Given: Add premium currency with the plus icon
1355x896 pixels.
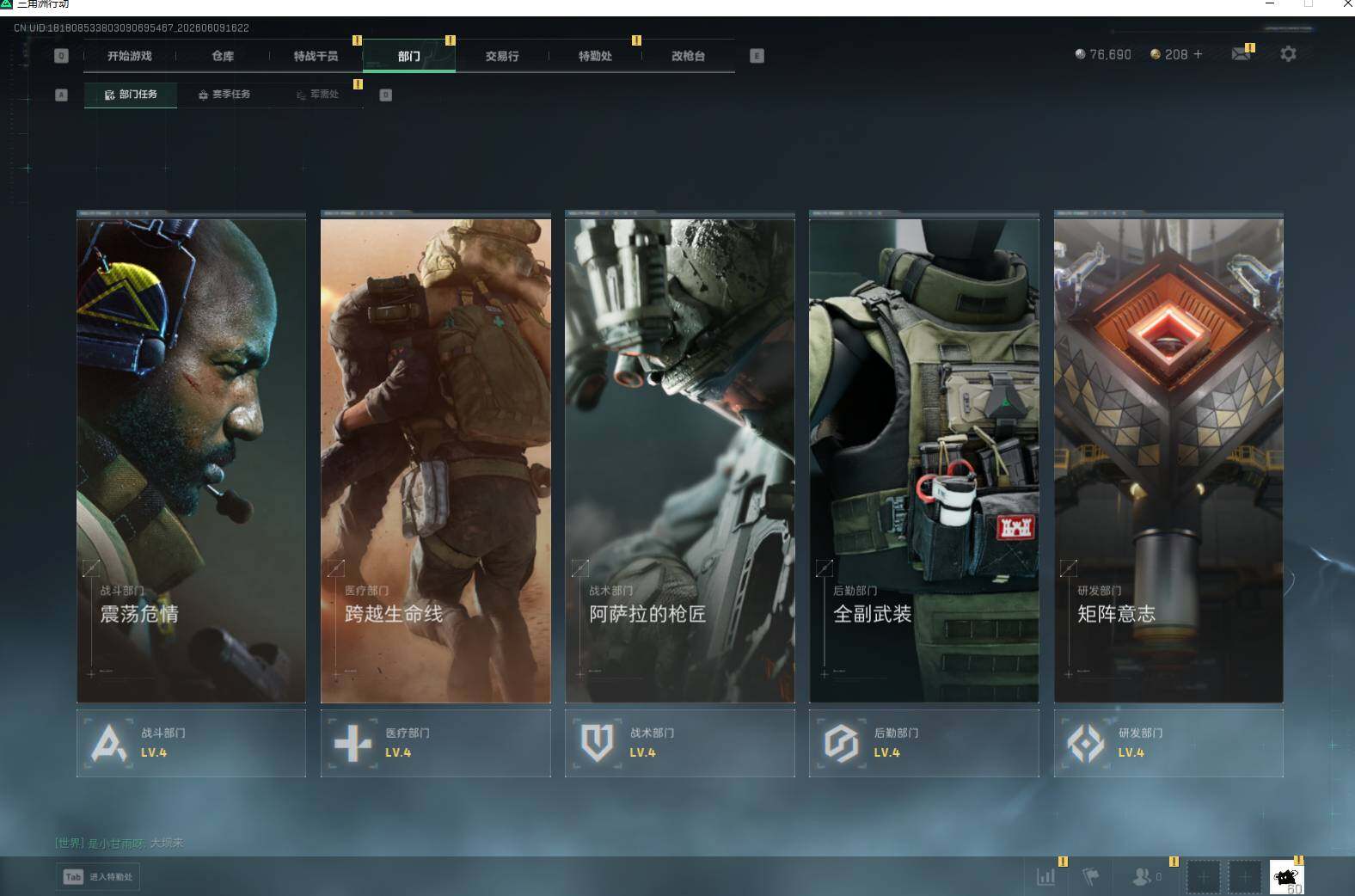Looking at the screenshot, I should (x=1199, y=54).
